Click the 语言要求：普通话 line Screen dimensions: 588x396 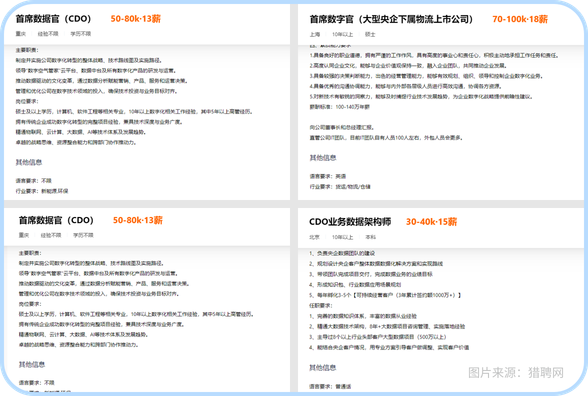[x=330, y=387]
